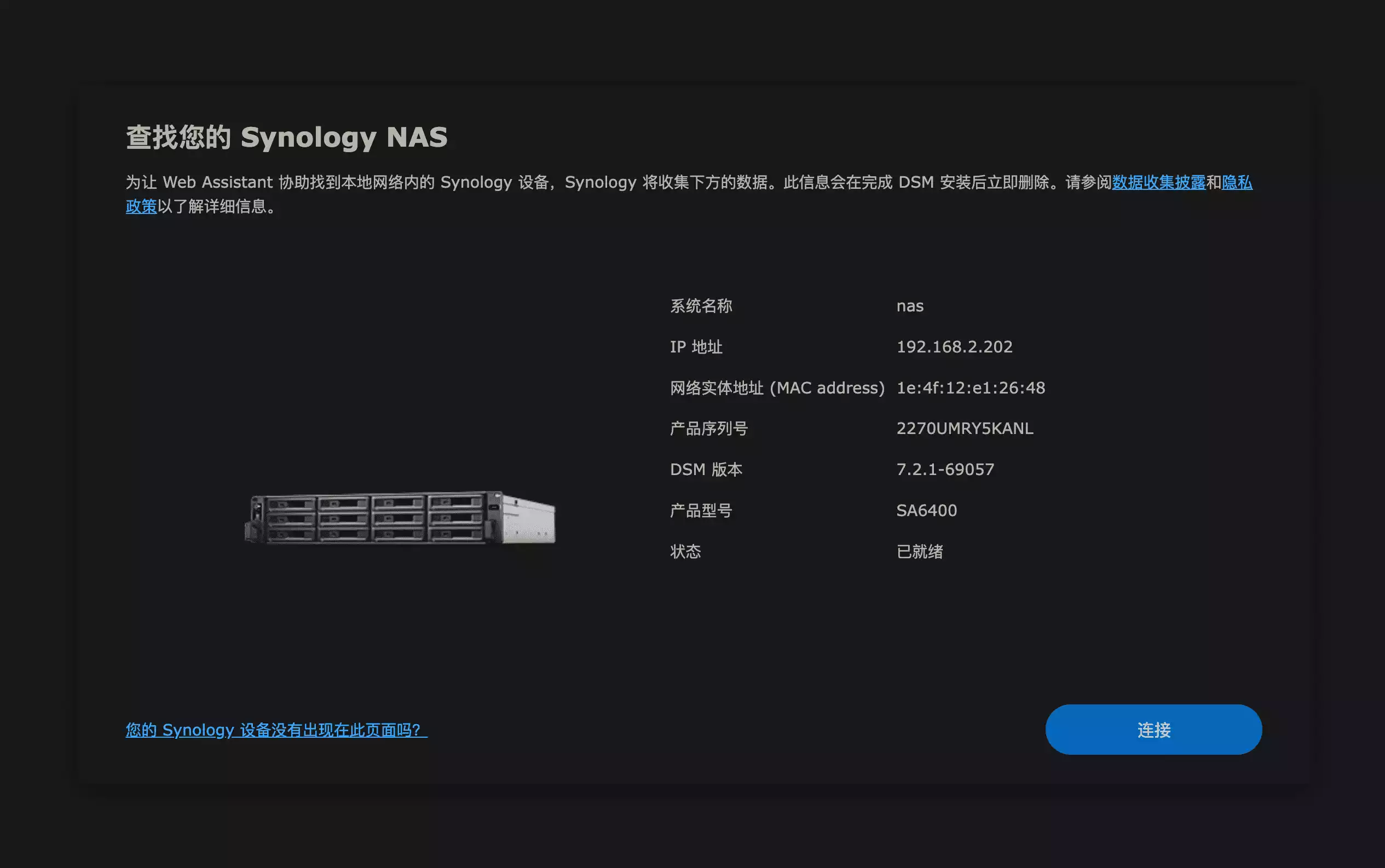
Task: Click the IP 地址 label
Action: (696, 347)
